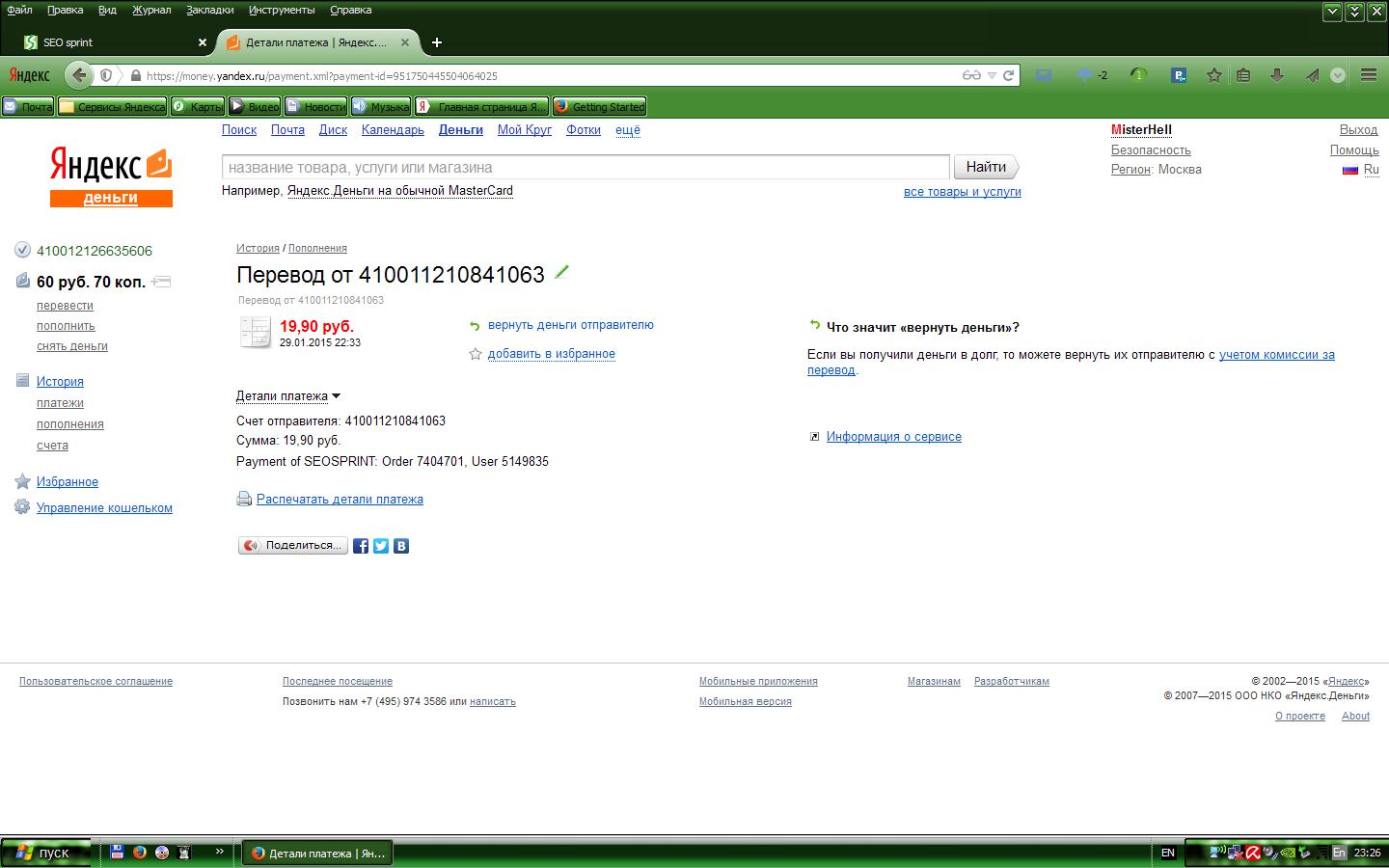1389x868 pixels.
Task: Edit transfer title with pencil icon
Action: point(561,273)
